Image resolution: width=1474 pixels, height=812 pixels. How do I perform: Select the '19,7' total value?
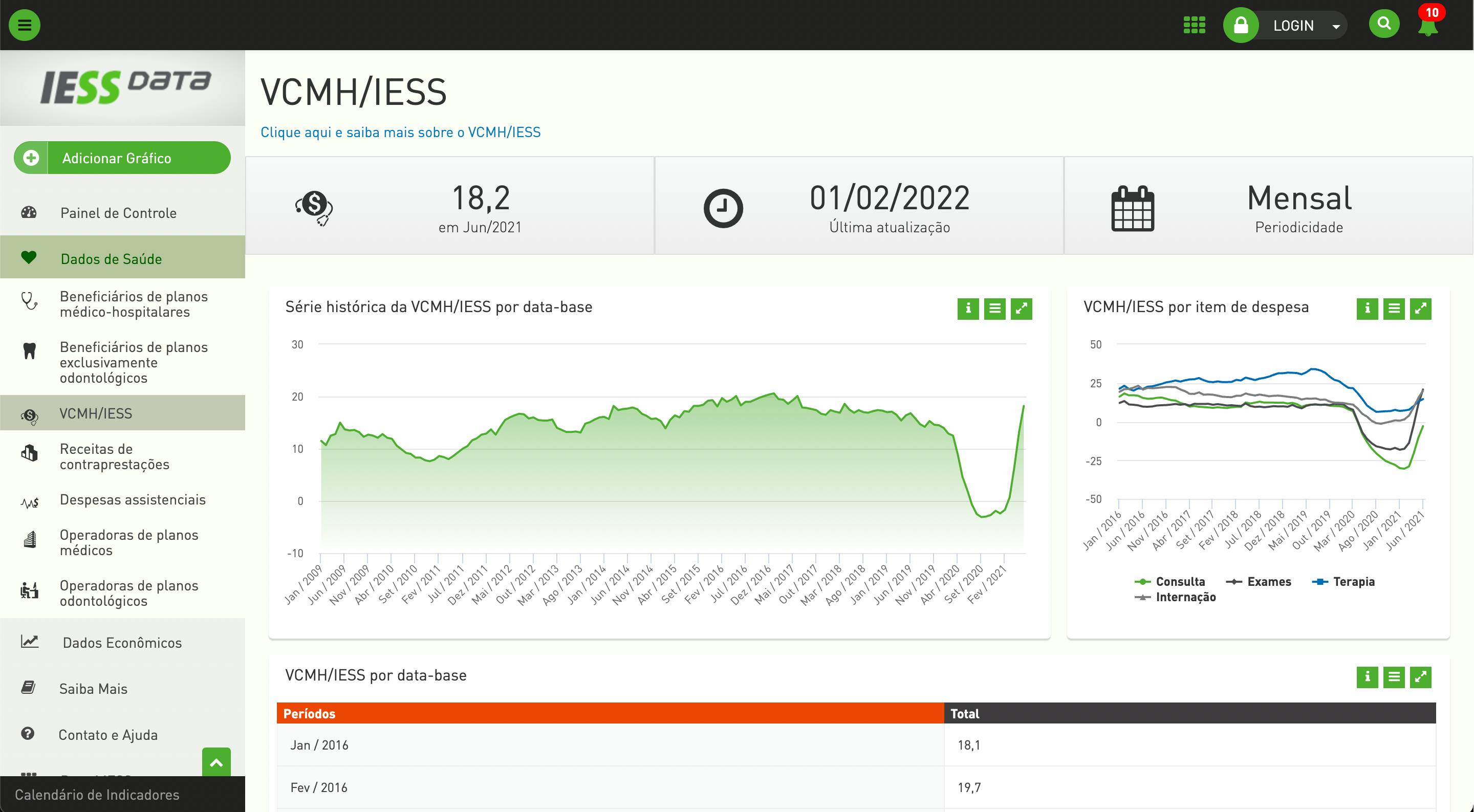pos(1190,787)
